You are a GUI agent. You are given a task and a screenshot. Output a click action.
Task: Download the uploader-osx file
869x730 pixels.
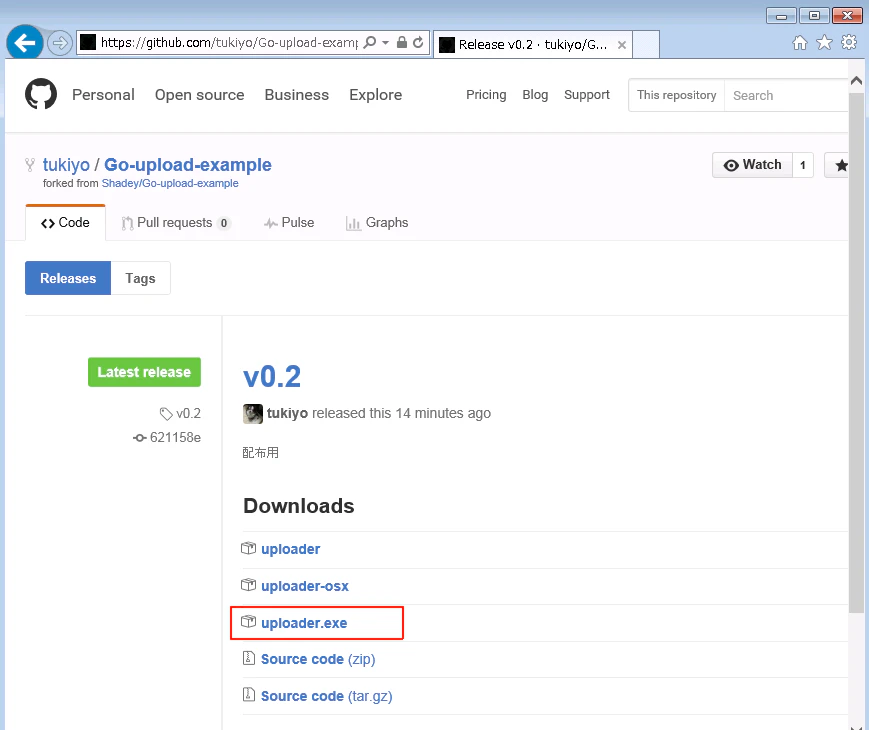click(x=305, y=586)
